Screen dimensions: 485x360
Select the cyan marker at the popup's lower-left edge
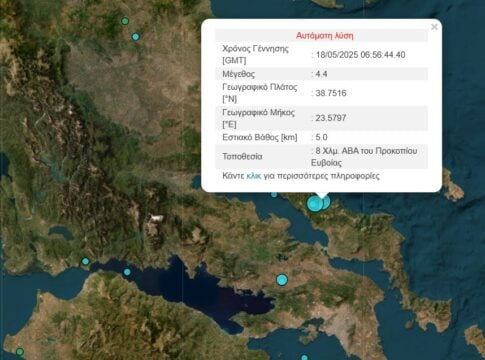pyautogui.click(x=274, y=194)
